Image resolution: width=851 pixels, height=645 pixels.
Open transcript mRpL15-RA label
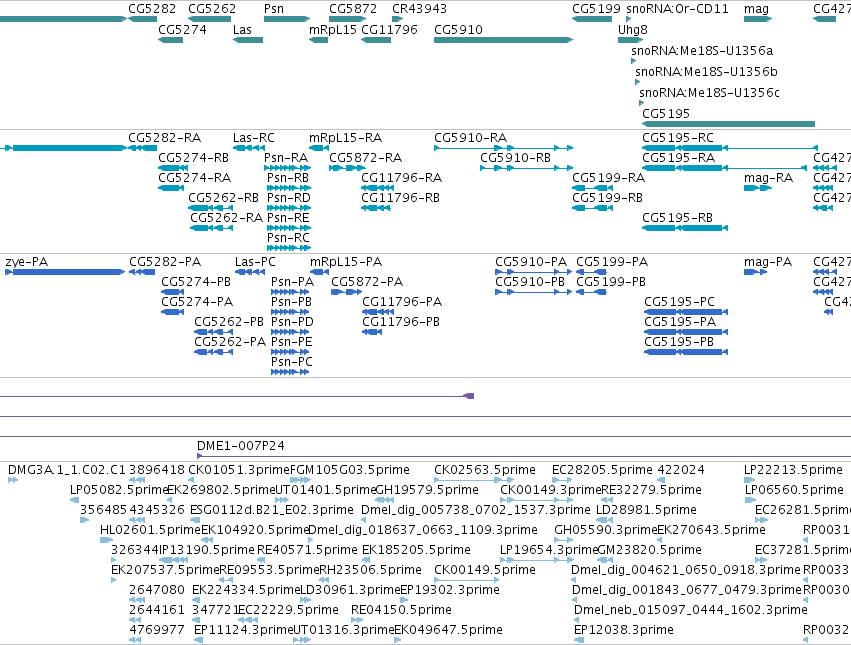[x=345, y=137]
